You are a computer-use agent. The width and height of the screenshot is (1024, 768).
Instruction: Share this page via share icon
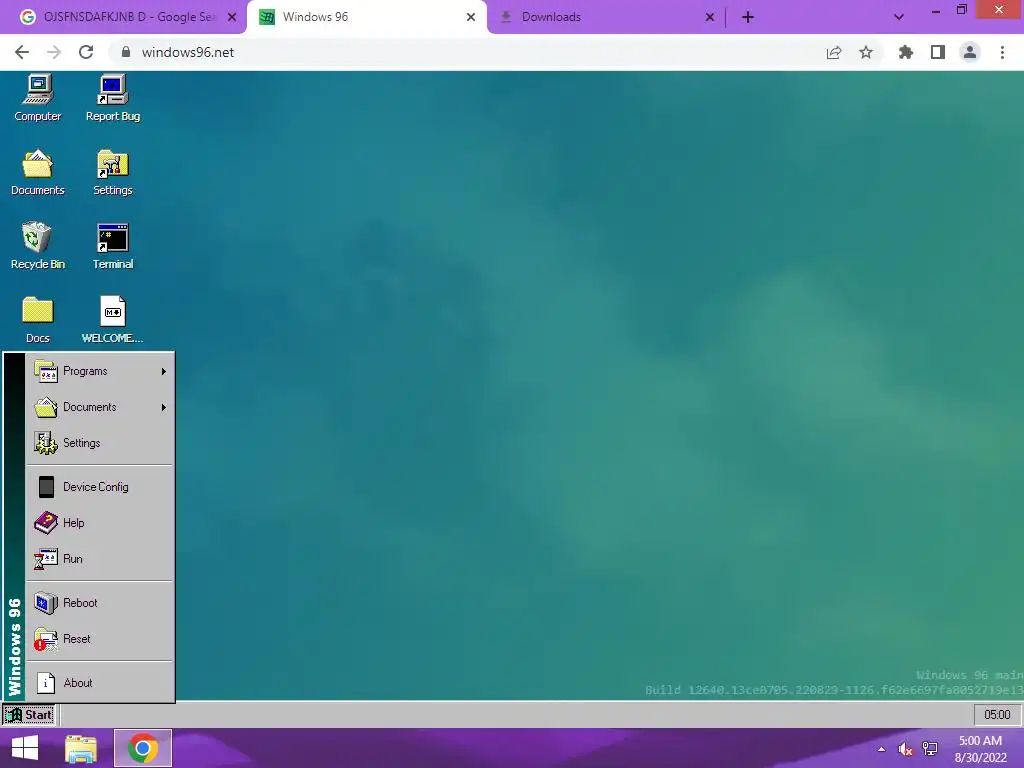834,52
